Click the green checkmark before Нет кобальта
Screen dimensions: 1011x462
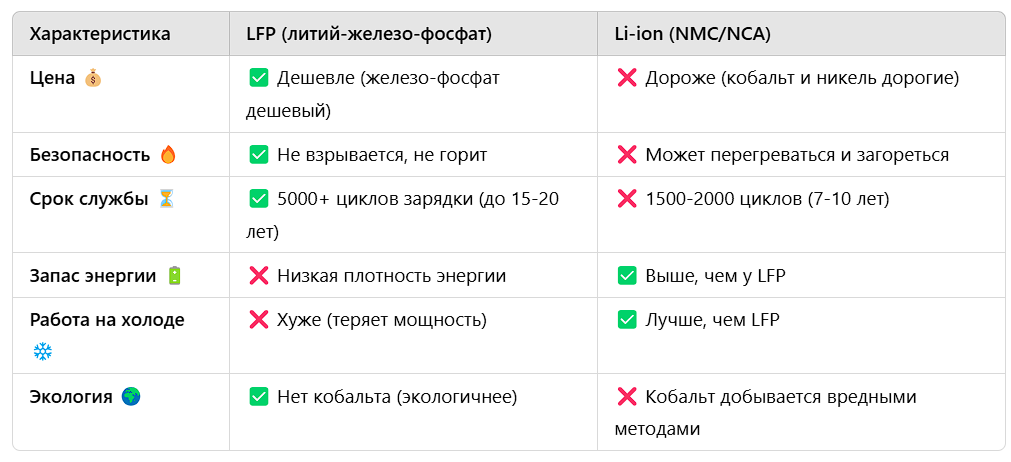click(258, 397)
